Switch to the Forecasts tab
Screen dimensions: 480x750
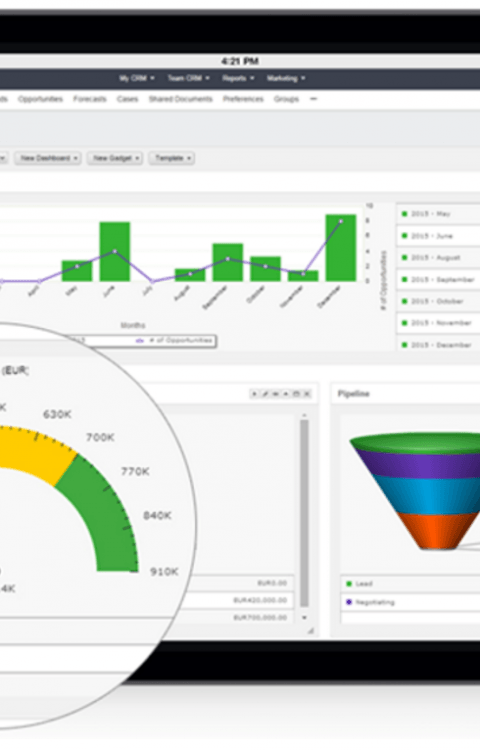click(90, 99)
